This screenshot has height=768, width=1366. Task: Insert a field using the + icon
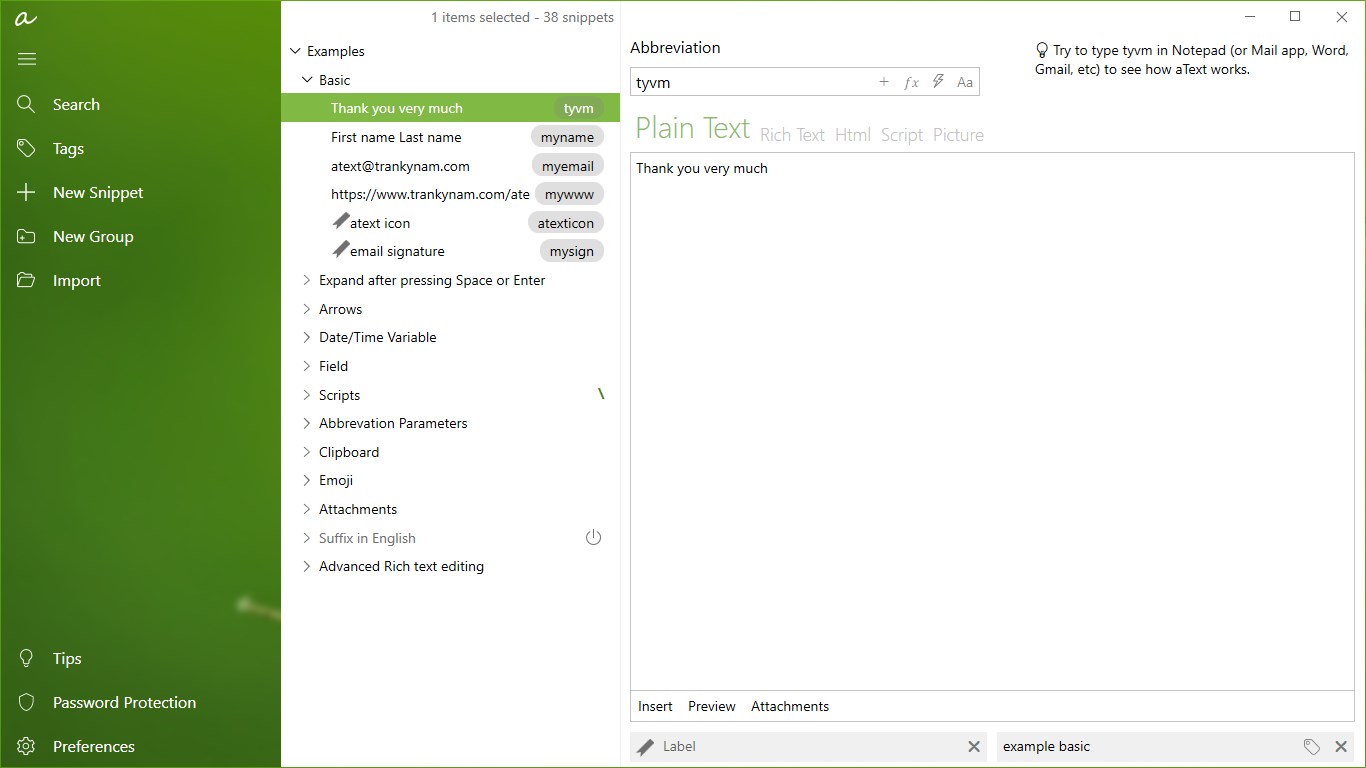point(883,81)
